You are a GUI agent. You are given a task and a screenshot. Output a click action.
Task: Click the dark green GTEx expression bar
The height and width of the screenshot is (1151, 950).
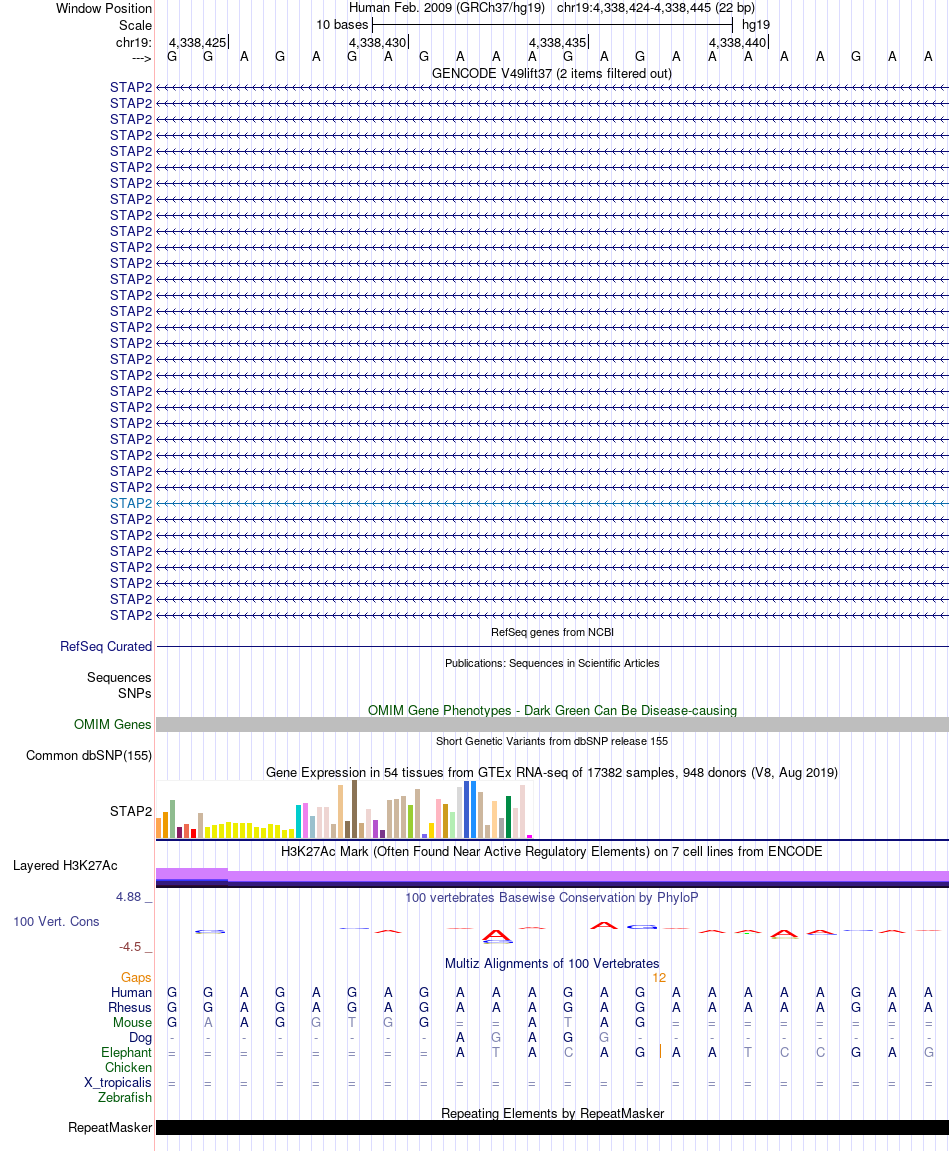click(508, 817)
